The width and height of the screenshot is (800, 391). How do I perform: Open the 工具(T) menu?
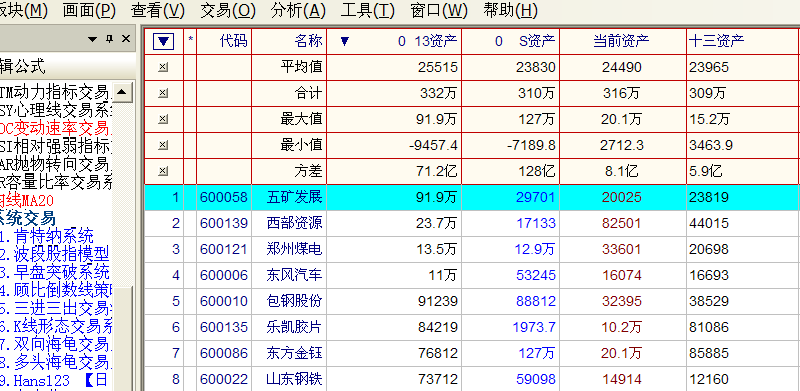coord(368,10)
